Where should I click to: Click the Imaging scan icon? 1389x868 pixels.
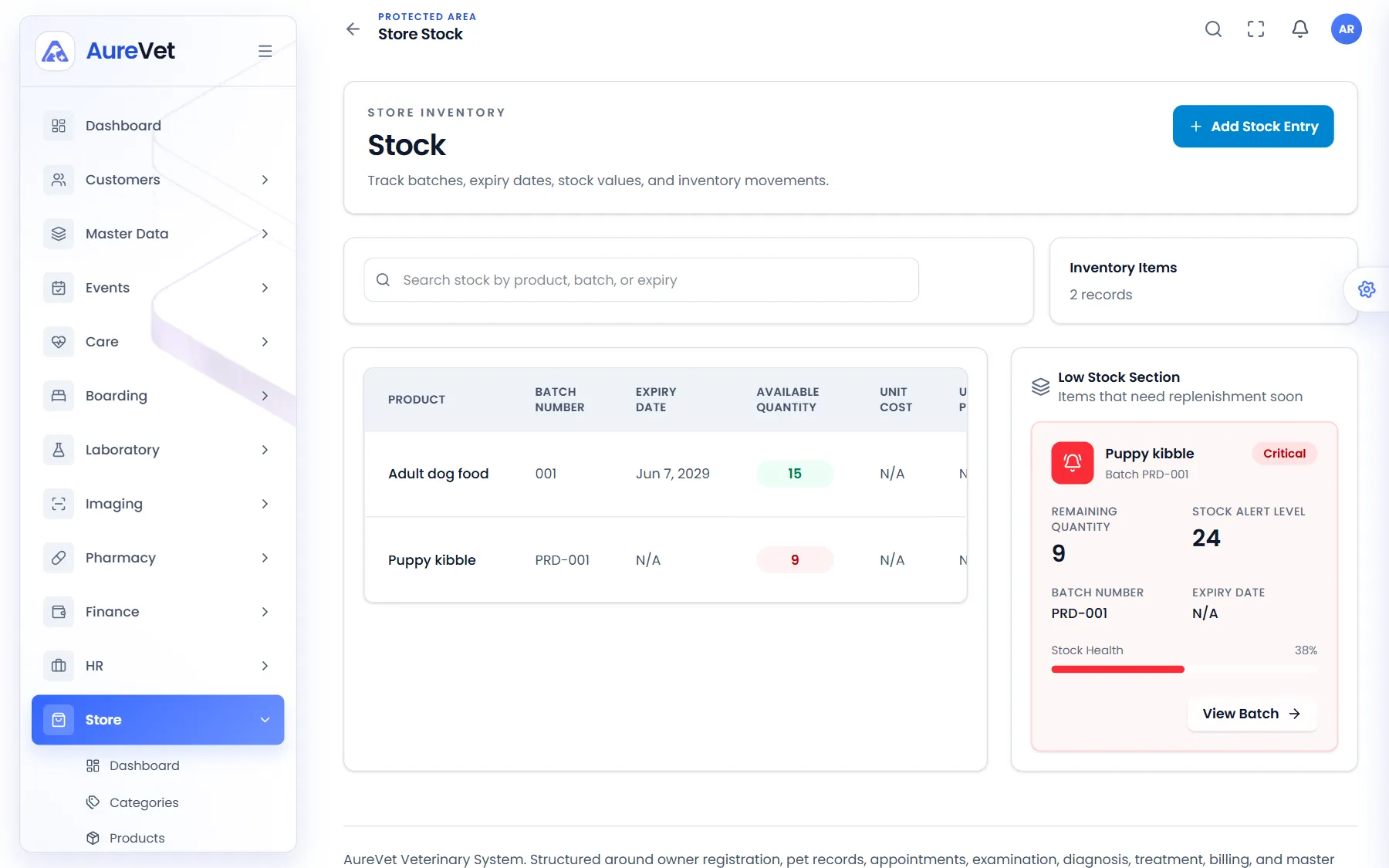(x=59, y=504)
